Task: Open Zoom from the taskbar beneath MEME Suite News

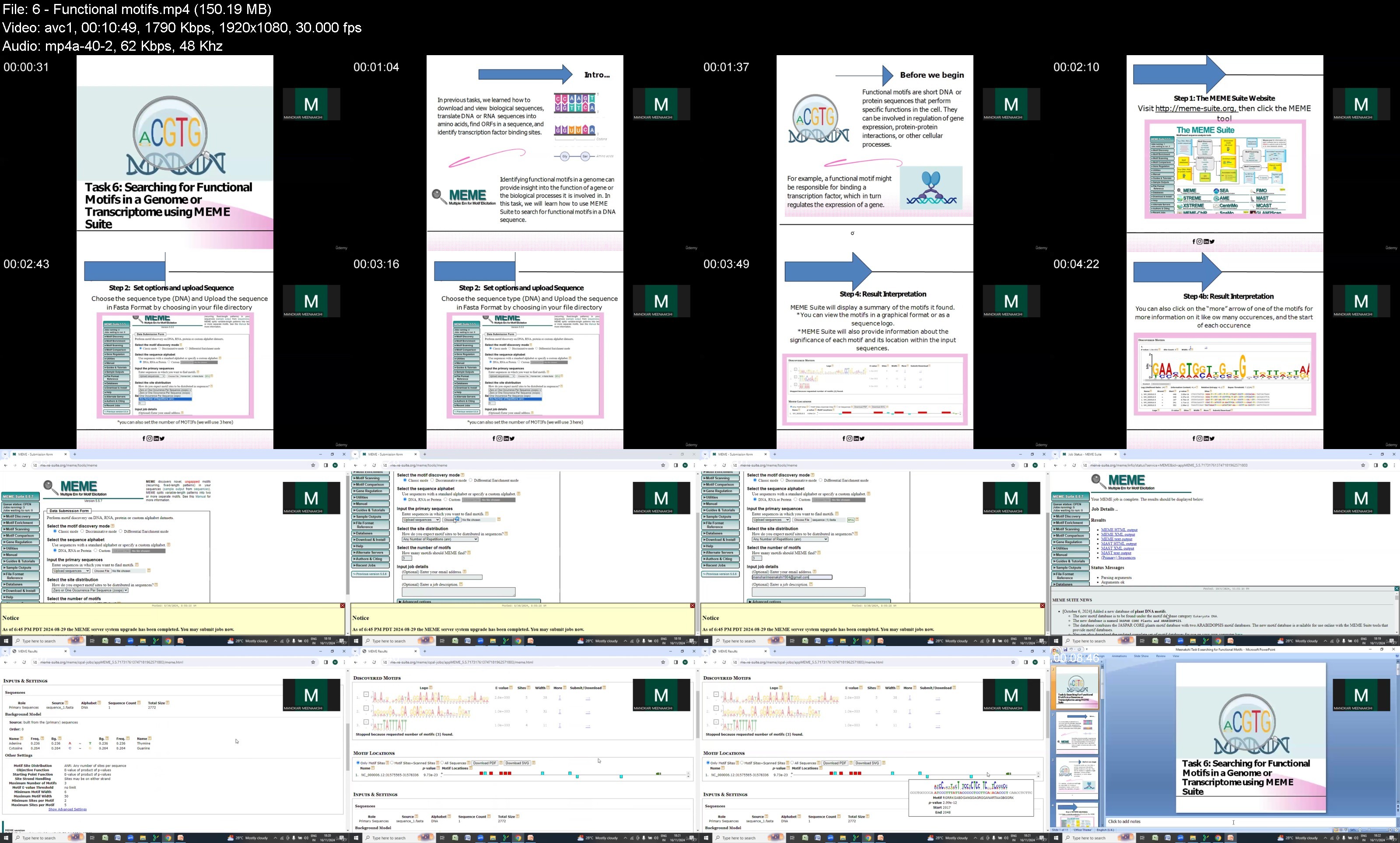Action: point(1180,641)
